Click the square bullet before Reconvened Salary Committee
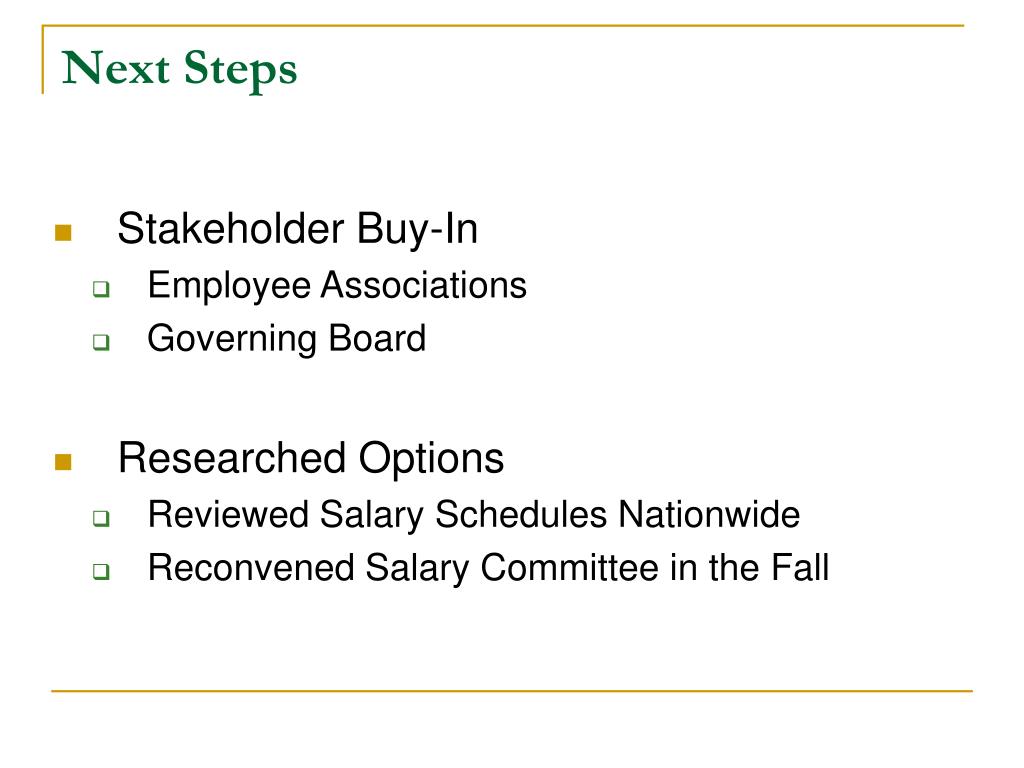This screenshot has height=768, width=1024. pyautogui.click(x=101, y=571)
